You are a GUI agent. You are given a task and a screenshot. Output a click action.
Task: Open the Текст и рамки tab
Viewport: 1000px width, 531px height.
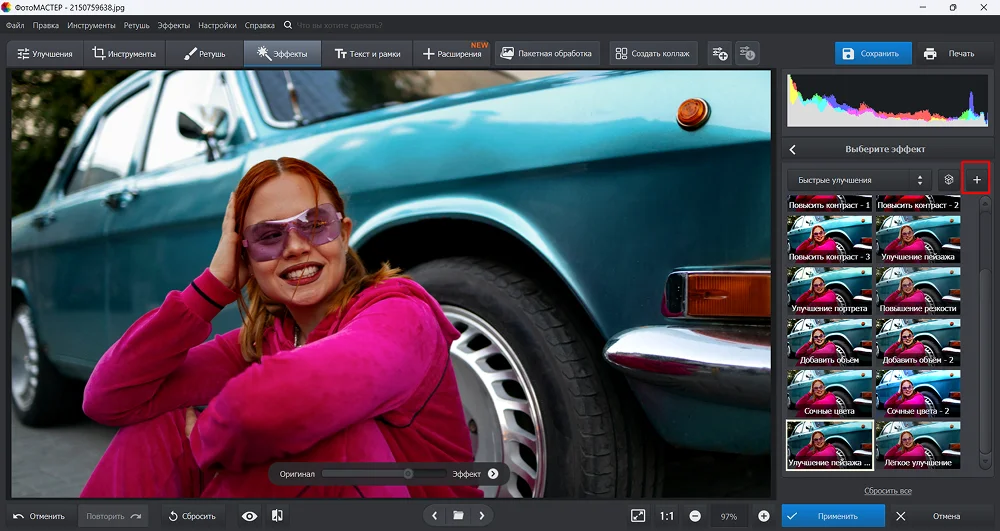367,54
